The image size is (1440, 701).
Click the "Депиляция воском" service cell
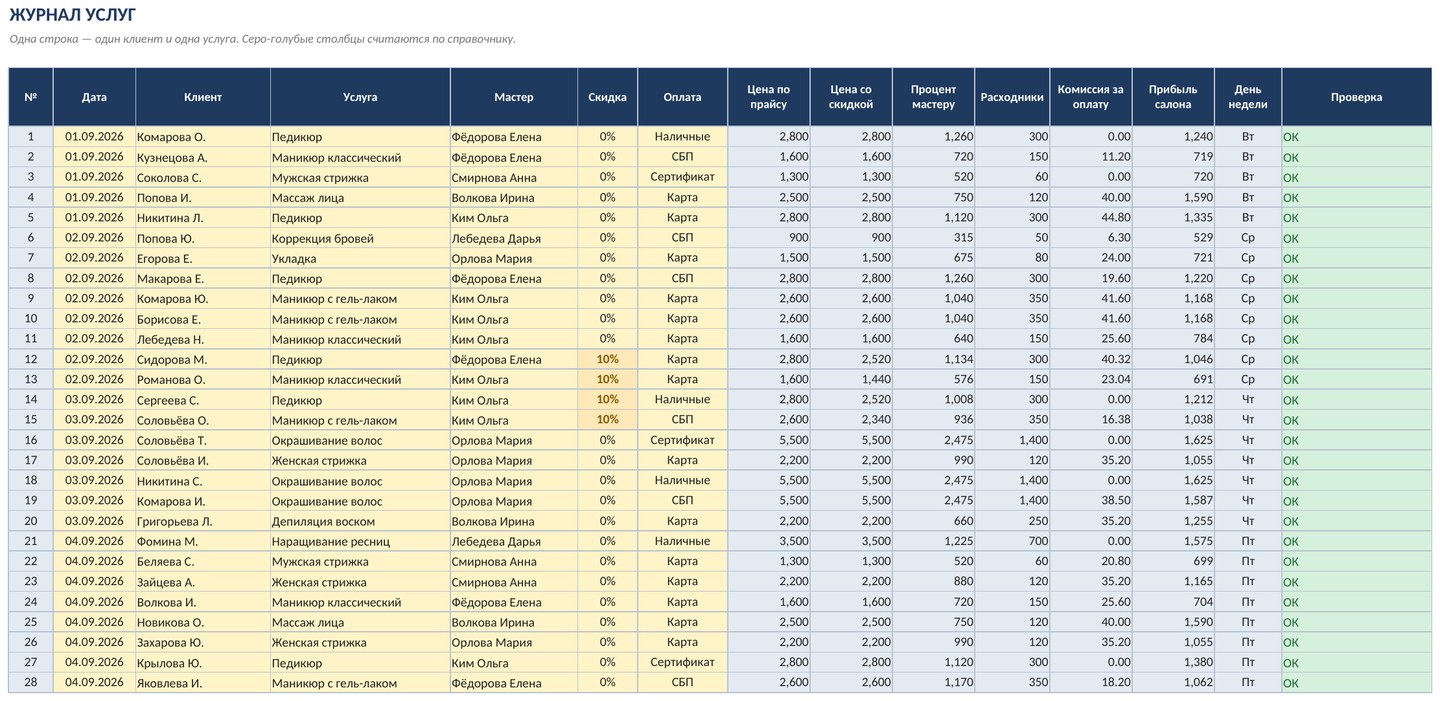pos(360,521)
